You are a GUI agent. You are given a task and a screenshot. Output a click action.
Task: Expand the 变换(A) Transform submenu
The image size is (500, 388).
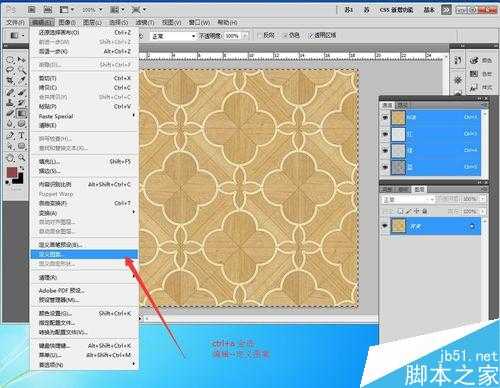point(85,213)
